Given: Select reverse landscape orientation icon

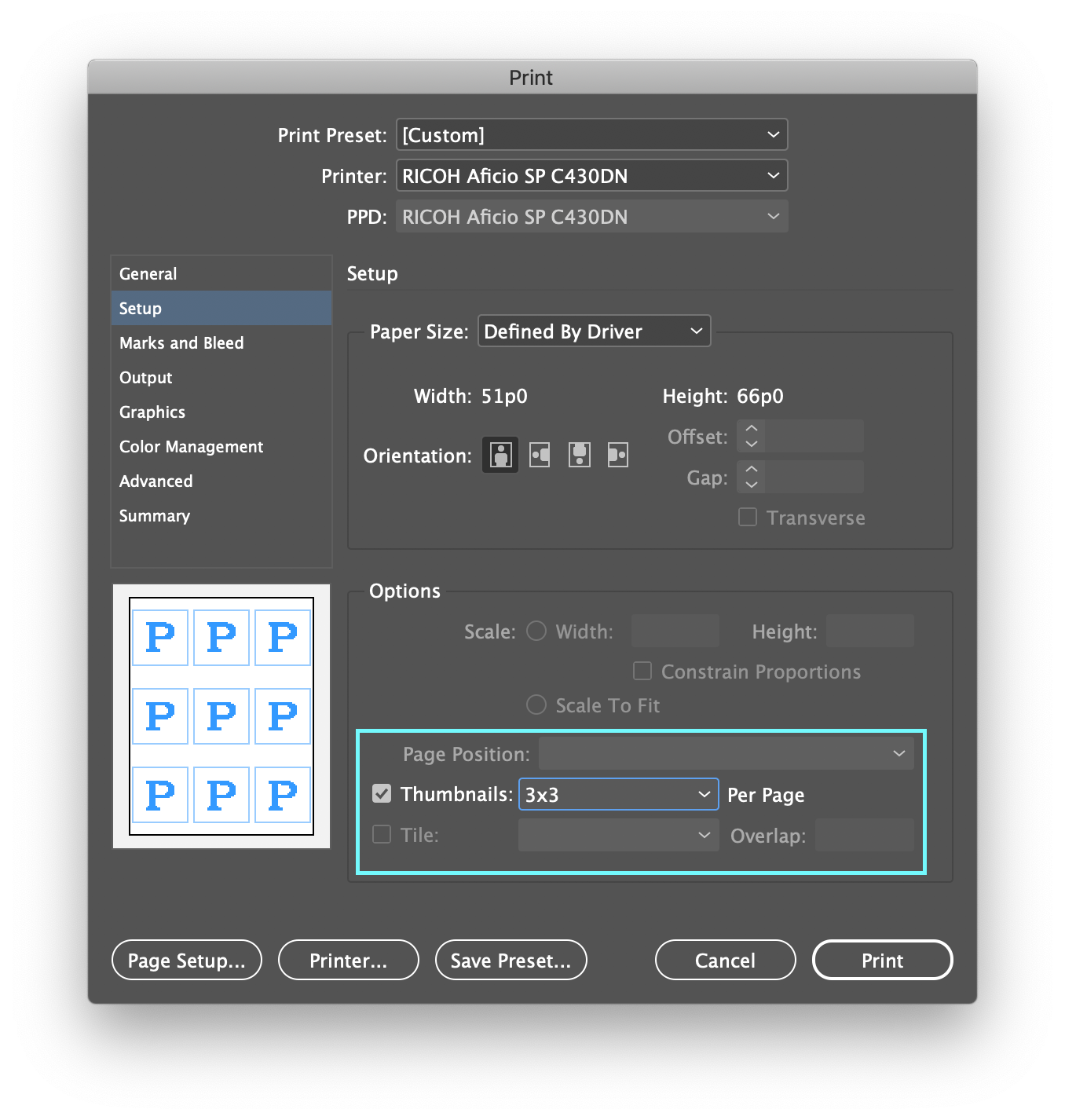Looking at the screenshot, I should (618, 455).
